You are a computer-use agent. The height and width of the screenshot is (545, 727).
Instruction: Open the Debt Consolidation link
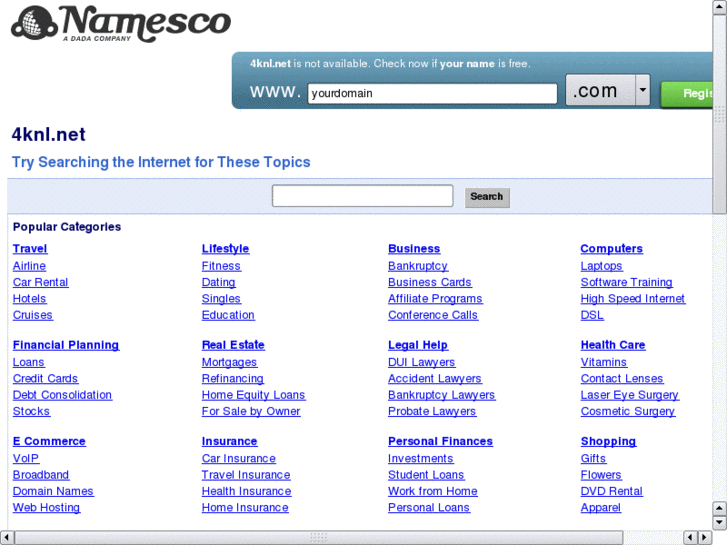coord(62,395)
